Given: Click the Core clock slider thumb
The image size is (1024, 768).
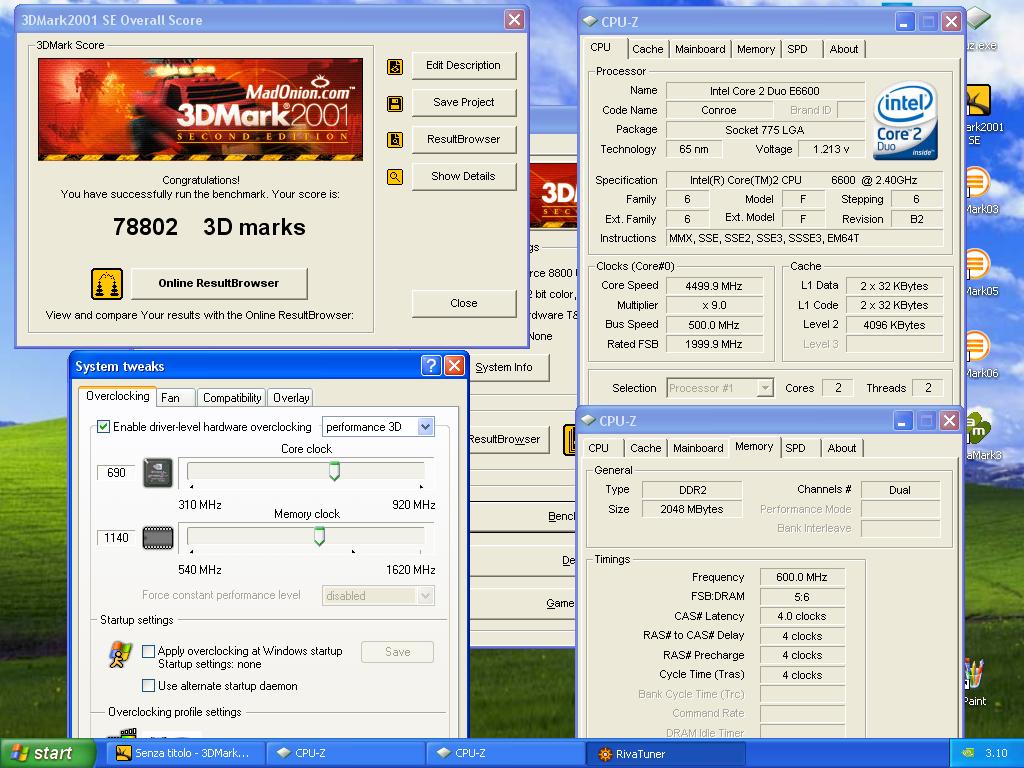Looking at the screenshot, I should click(x=334, y=471).
